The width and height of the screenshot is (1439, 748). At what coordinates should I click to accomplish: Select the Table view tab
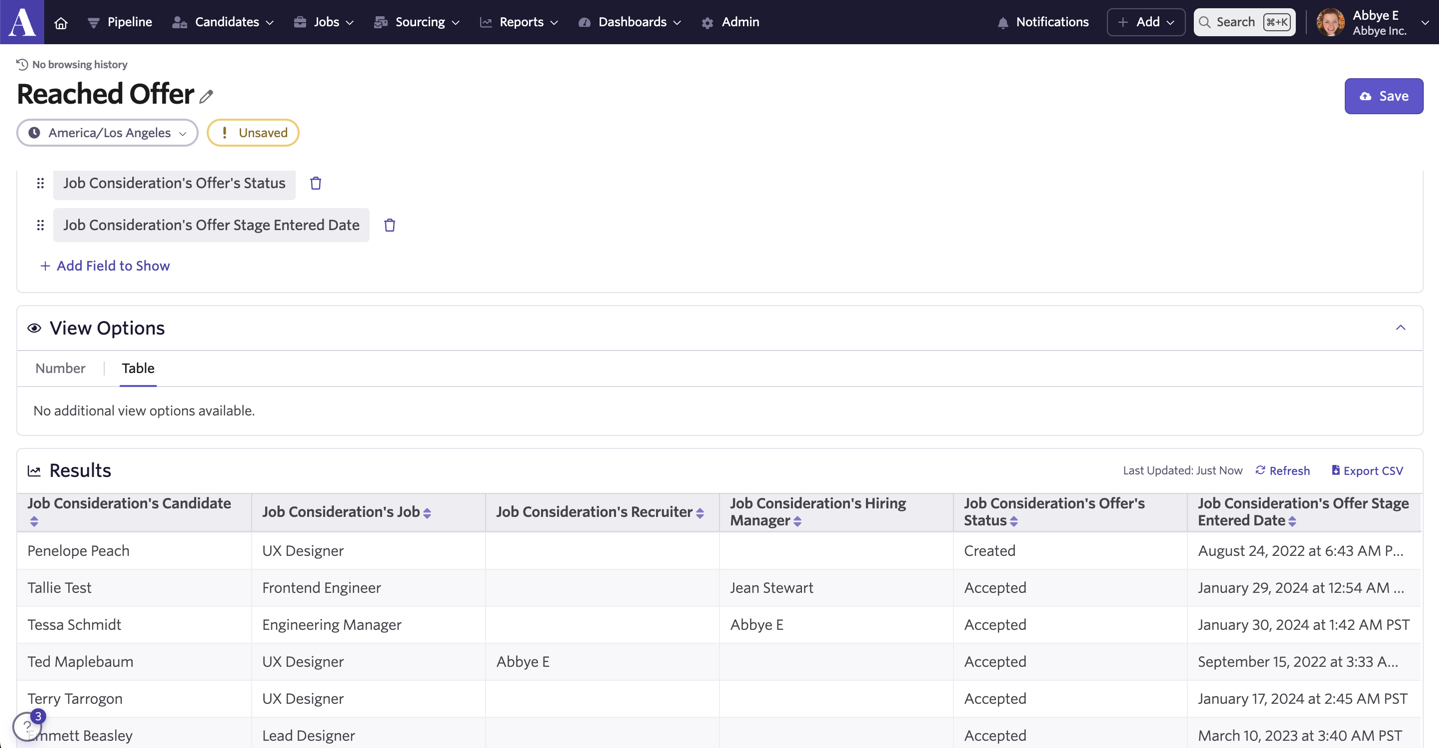click(138, 368)
